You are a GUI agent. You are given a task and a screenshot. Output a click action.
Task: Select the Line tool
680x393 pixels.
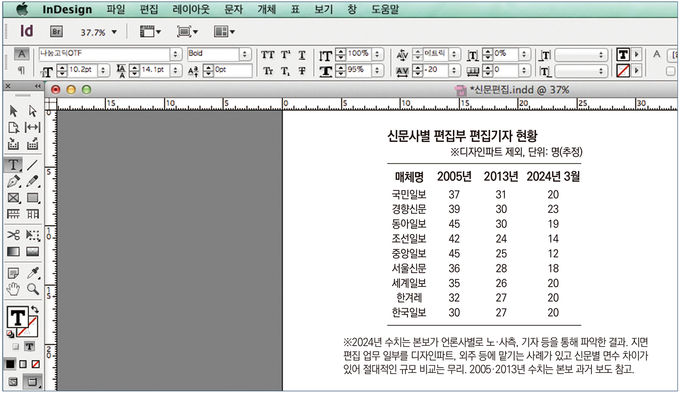click(33, 165)
